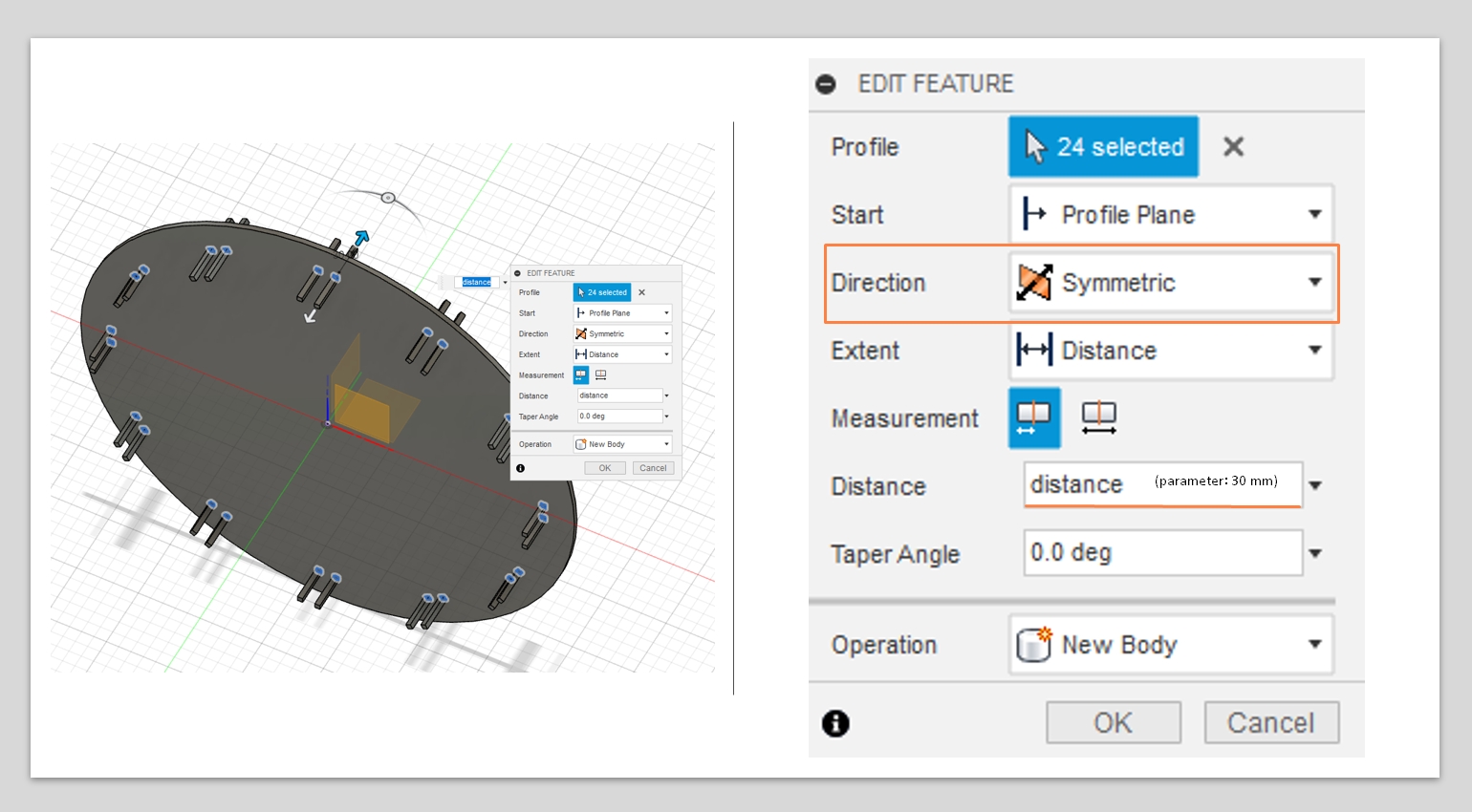This screenshot has height=812, width=1472.
Task: Open the Start 'Profile Plane' dropdown in enlarged panel
Action: 1171,215
